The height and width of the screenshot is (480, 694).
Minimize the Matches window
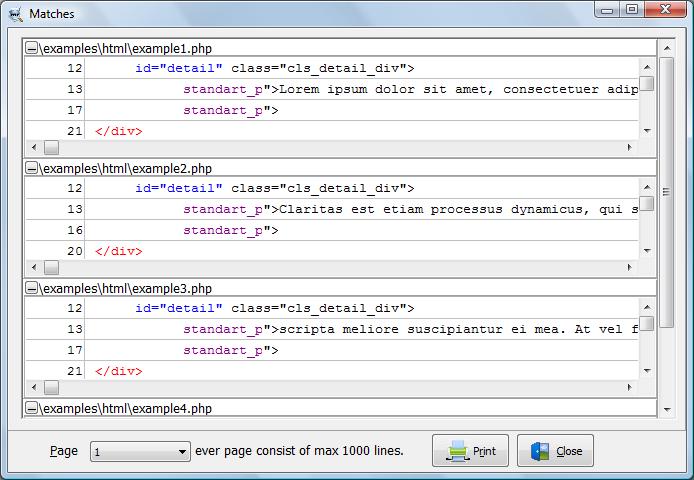[608, 10]
